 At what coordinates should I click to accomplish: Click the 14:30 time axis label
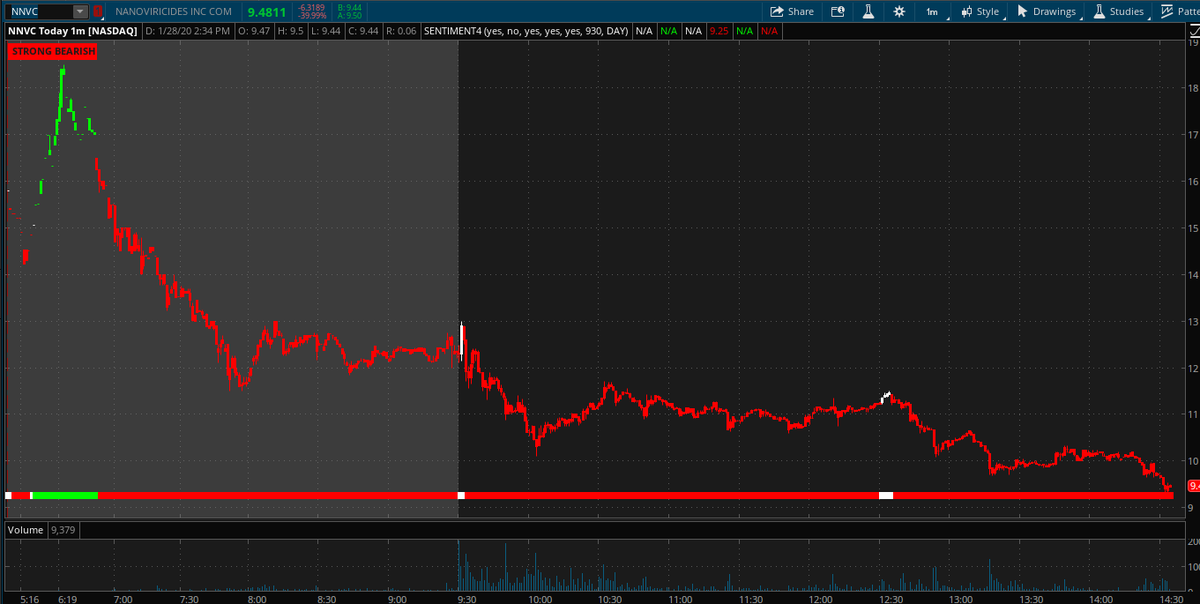[1171, 598]
